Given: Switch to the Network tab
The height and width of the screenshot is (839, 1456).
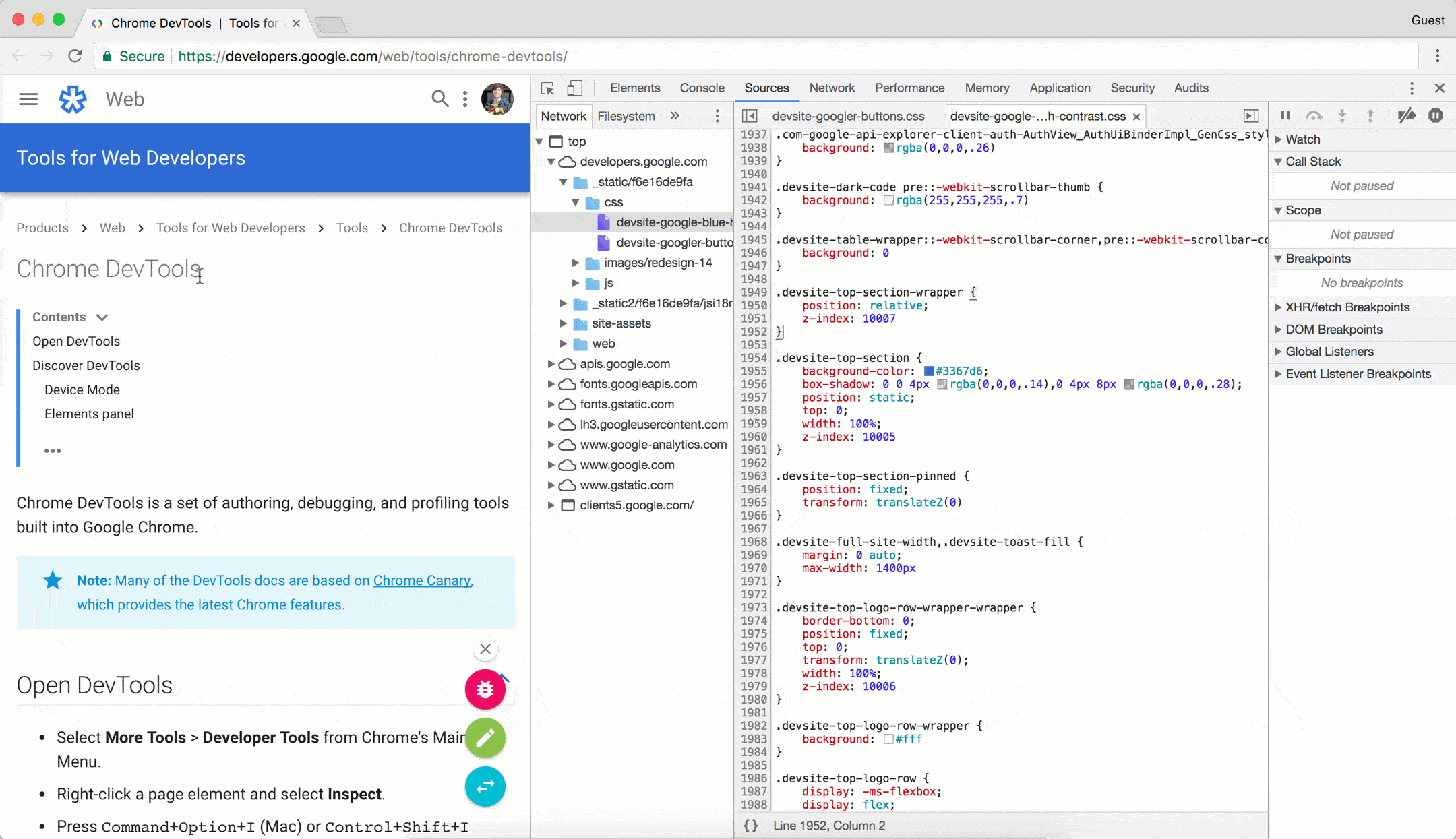Looking at the screenshot, I should (x=832, y=88).
